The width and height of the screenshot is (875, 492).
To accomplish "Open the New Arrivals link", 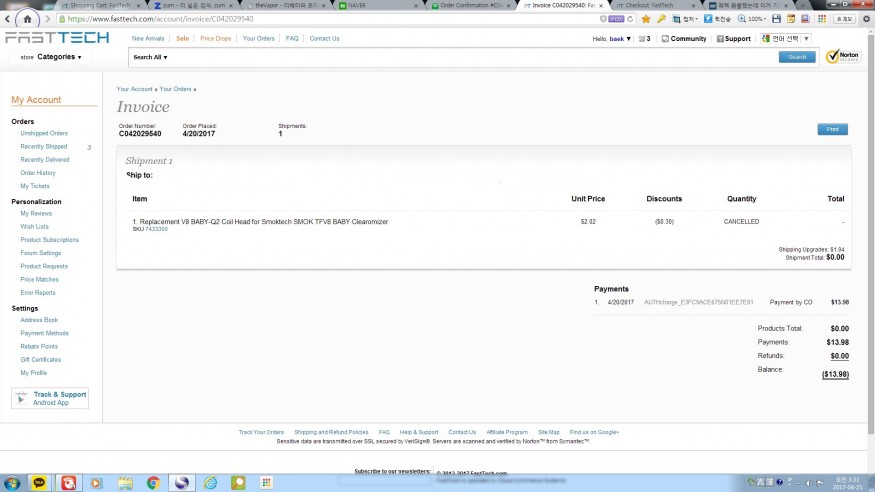I will pos(148,38).
